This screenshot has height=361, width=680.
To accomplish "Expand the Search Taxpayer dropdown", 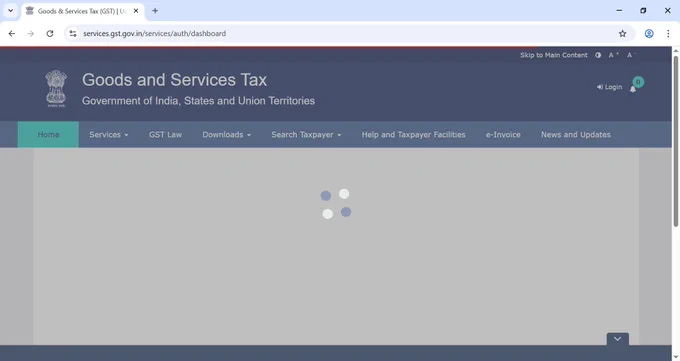I will (306, 135).
